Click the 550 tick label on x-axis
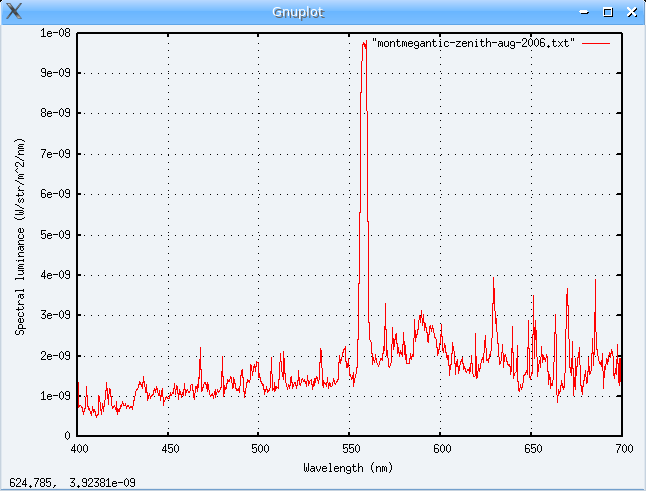 350,449
